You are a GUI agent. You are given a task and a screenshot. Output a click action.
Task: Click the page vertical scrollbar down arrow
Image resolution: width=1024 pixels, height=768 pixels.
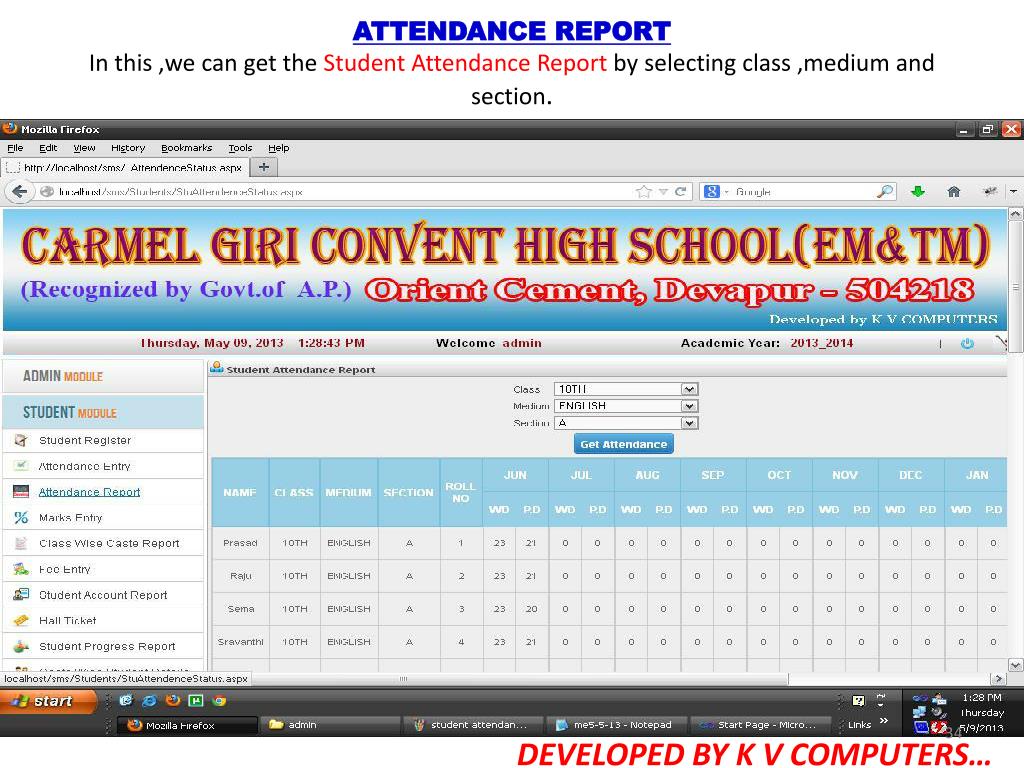click(1016, 665)
